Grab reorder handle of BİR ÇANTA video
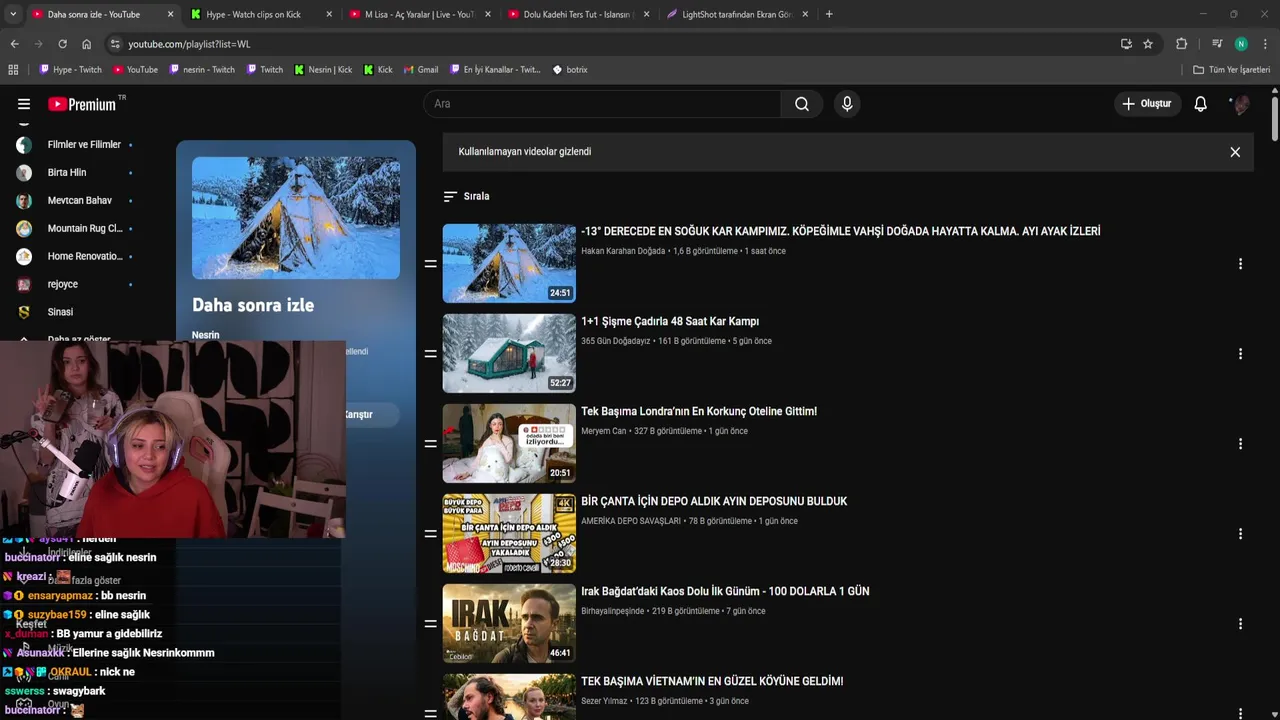1280x720 pixels. (430, 534)
